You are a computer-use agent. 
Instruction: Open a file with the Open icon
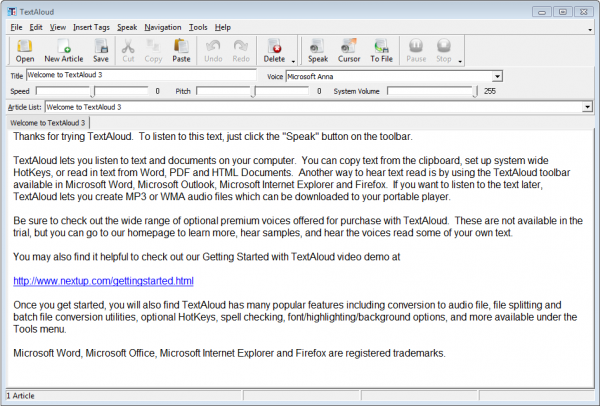click(x=25, y=51)
